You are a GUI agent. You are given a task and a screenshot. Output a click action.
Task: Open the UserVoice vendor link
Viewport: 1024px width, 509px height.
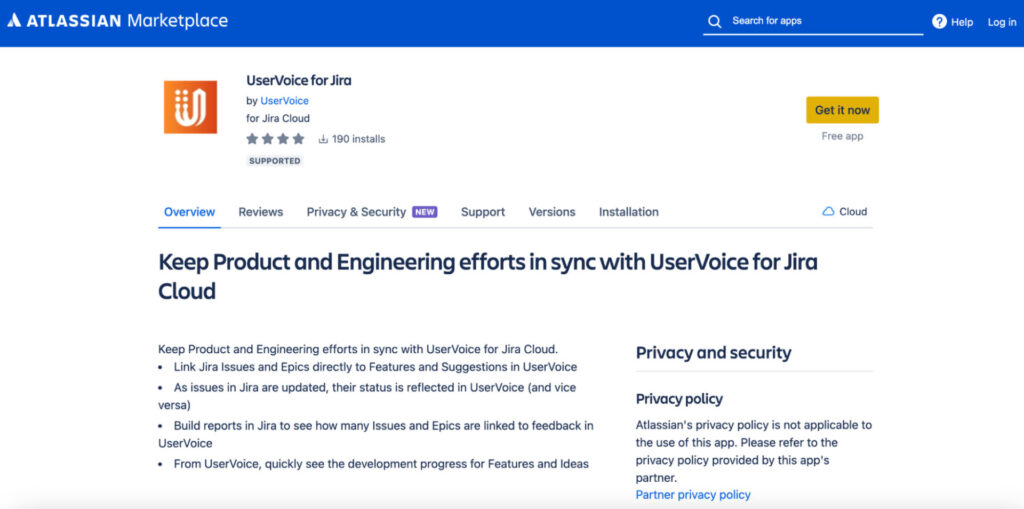pyautogui.click(x=284, y=101)
